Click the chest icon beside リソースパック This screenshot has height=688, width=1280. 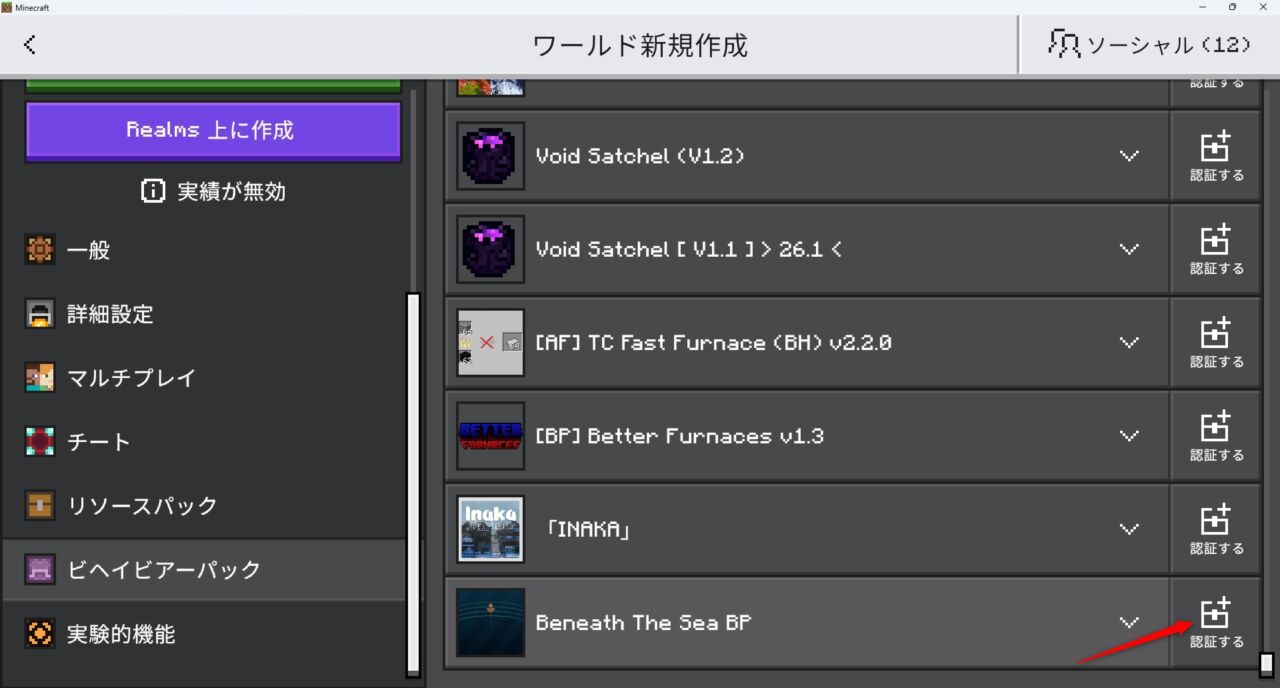(40, 506)
